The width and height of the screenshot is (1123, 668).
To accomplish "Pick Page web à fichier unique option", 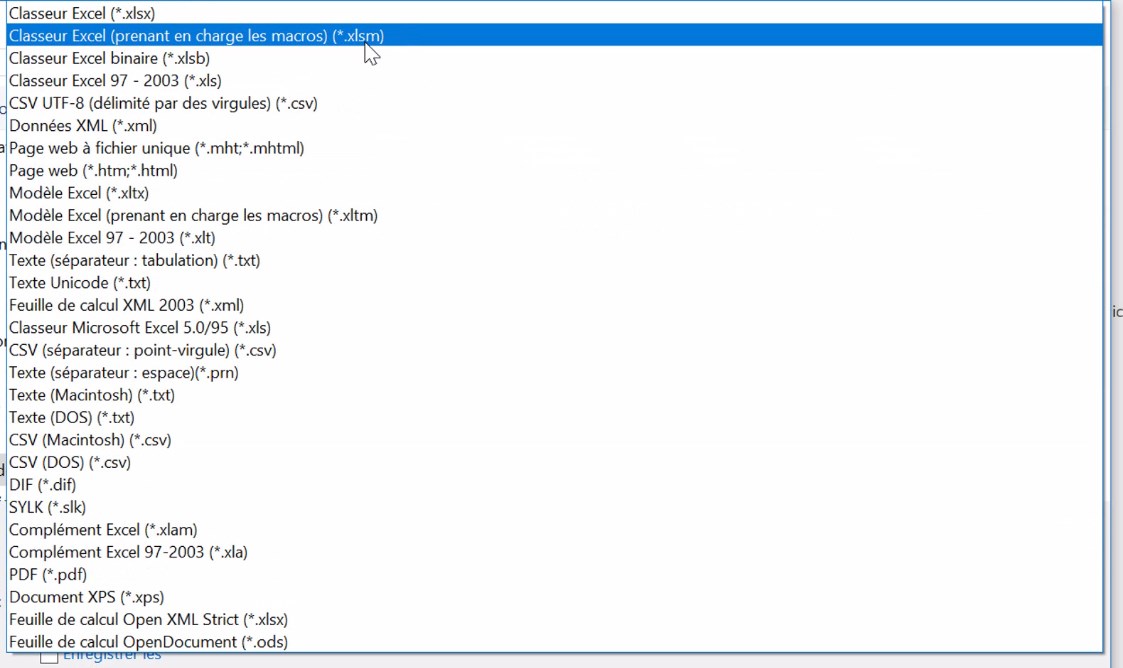I will tap(155, 148).
